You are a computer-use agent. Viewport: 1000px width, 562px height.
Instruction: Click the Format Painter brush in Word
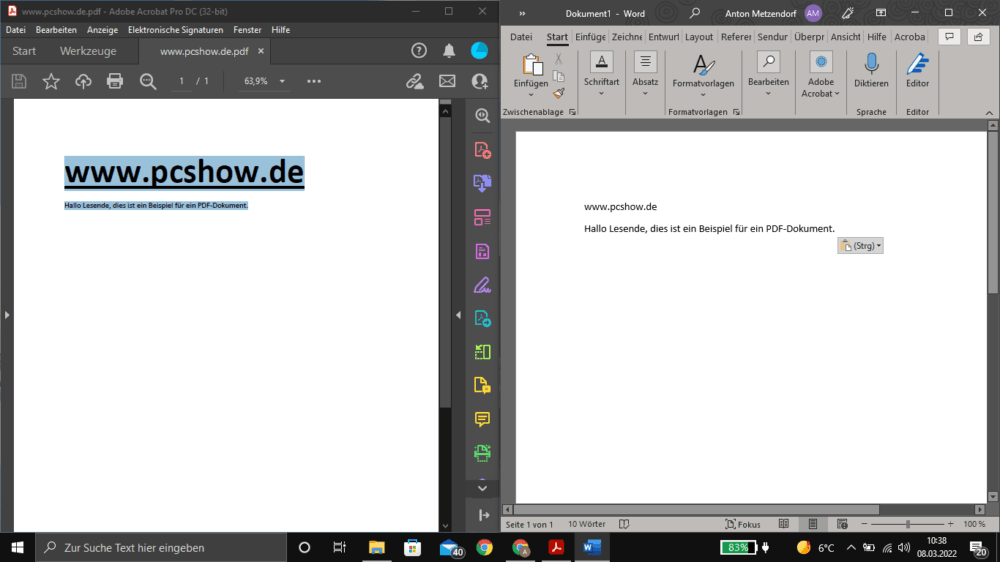click(559, 93)
